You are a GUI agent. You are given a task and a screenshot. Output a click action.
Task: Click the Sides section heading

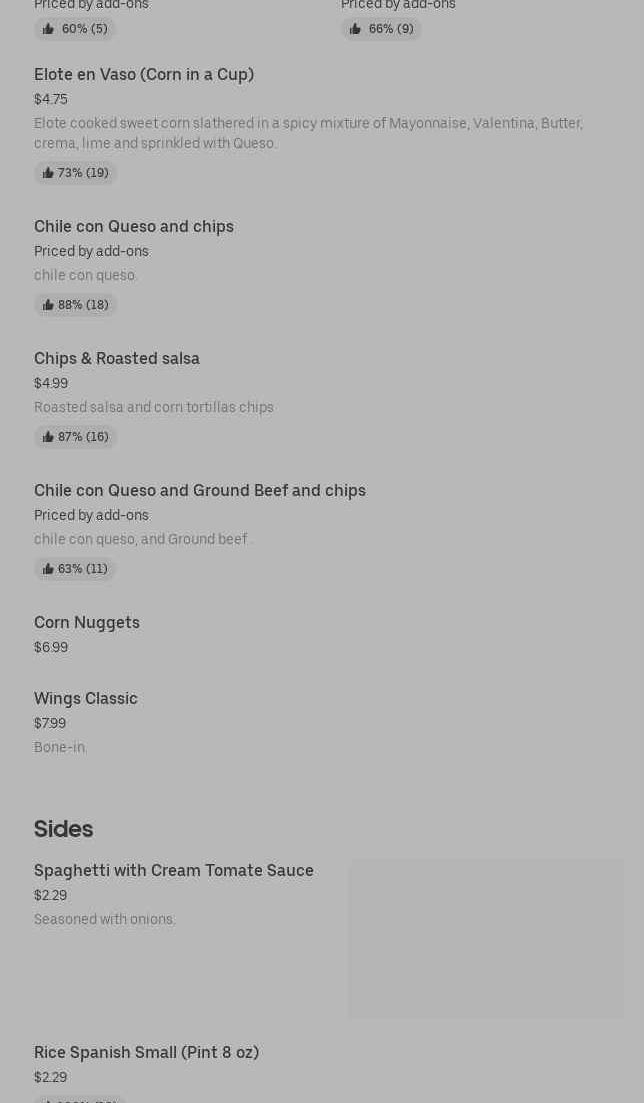63,829
